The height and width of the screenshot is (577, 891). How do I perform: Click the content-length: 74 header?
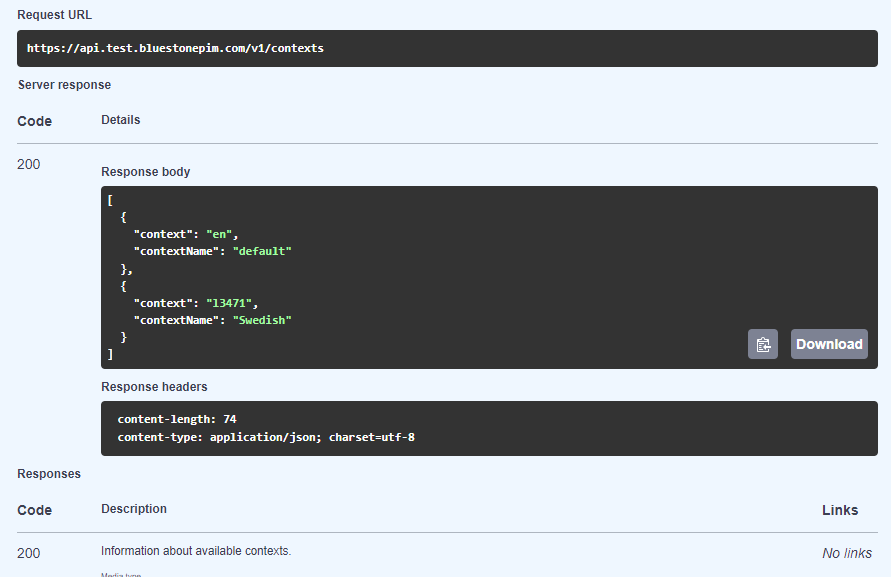coord(177,419)
